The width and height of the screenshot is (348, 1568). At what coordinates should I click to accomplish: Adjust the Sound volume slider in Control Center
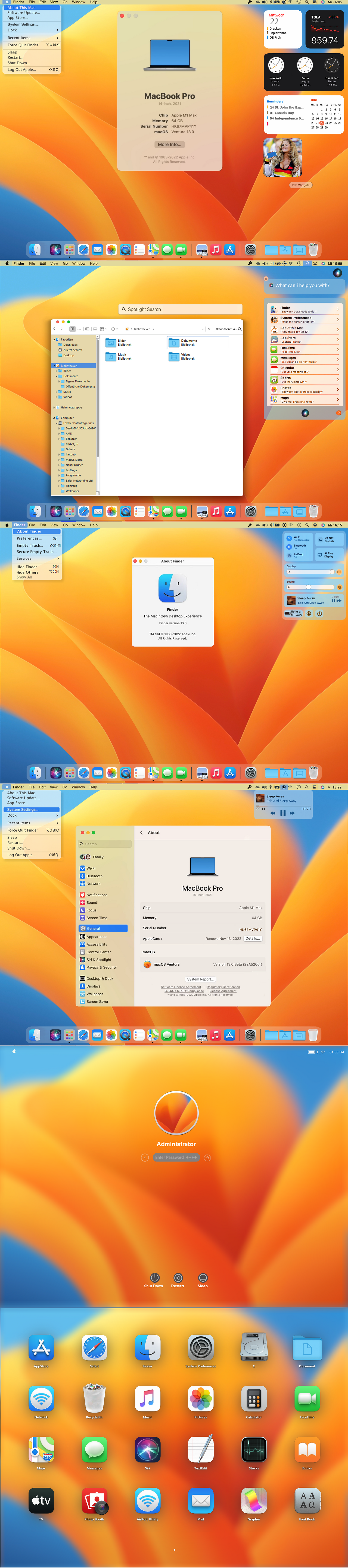311,587
